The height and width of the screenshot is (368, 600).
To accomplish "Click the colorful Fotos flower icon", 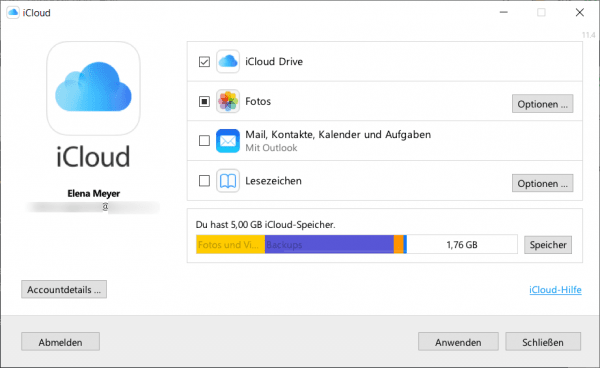I will pos(228,101).
